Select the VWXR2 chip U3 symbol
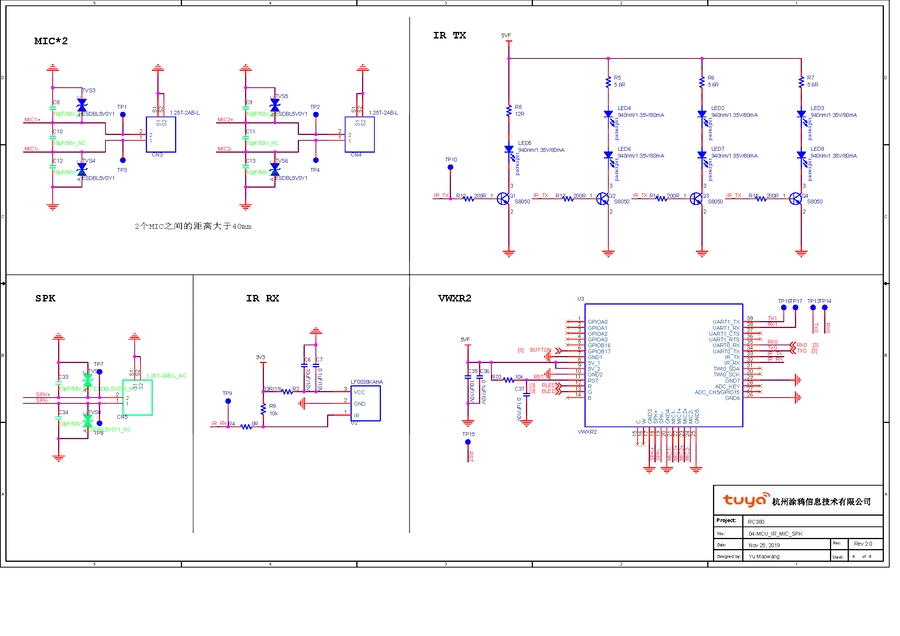 coord(664,367)
